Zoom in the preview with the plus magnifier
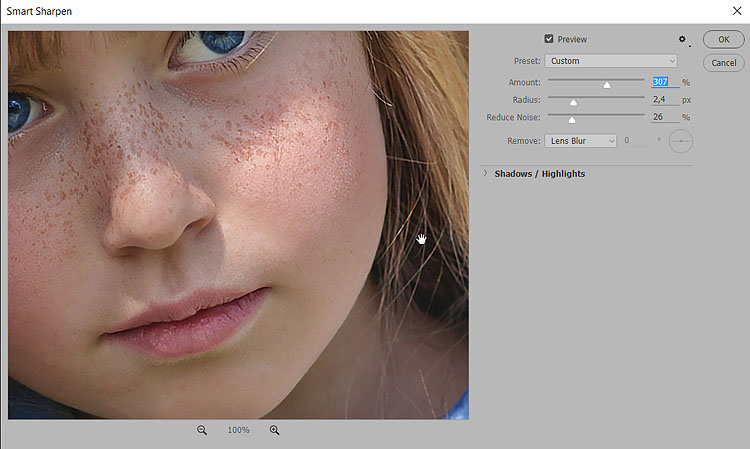Viewport: 750px width, 449px height. coord(274,430)
